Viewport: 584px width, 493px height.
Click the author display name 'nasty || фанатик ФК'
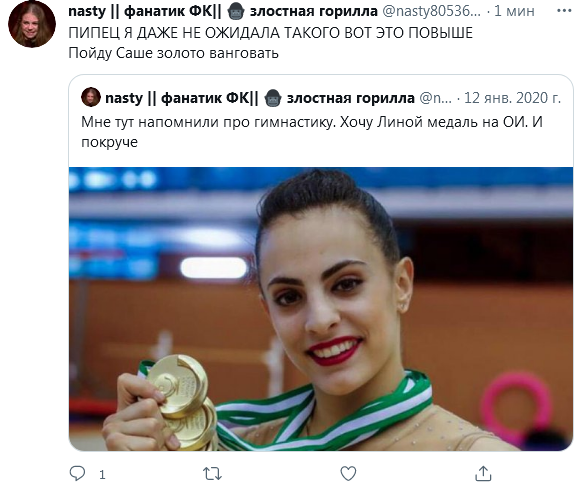pos(145,11)
